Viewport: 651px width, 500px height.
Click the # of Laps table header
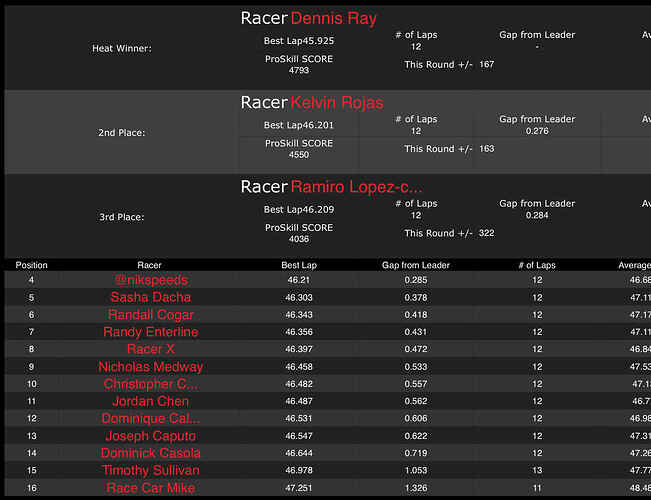click(537, 265)
